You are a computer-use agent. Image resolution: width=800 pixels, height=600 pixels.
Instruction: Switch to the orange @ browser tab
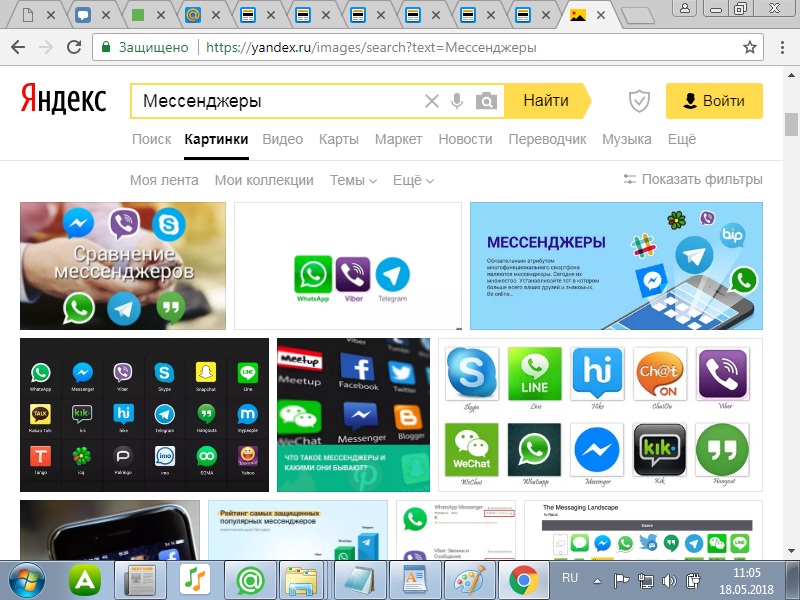pyautogui.click(x=193, y=15)
